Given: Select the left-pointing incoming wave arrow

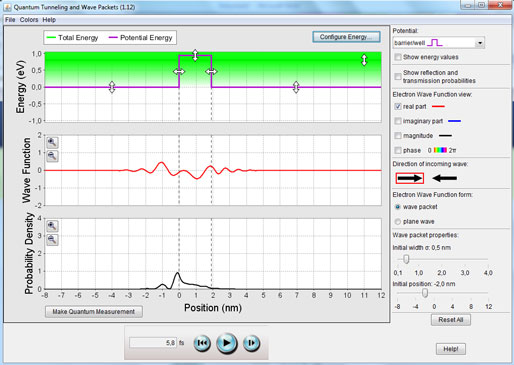Looking at the screenshot, I should coord(444,178).
